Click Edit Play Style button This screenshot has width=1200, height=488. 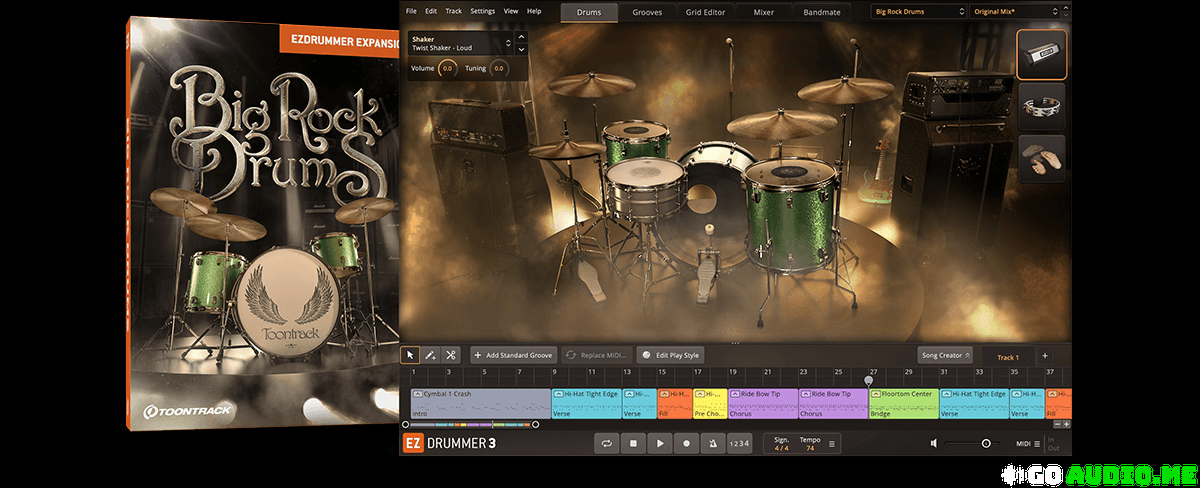point(671,355)
